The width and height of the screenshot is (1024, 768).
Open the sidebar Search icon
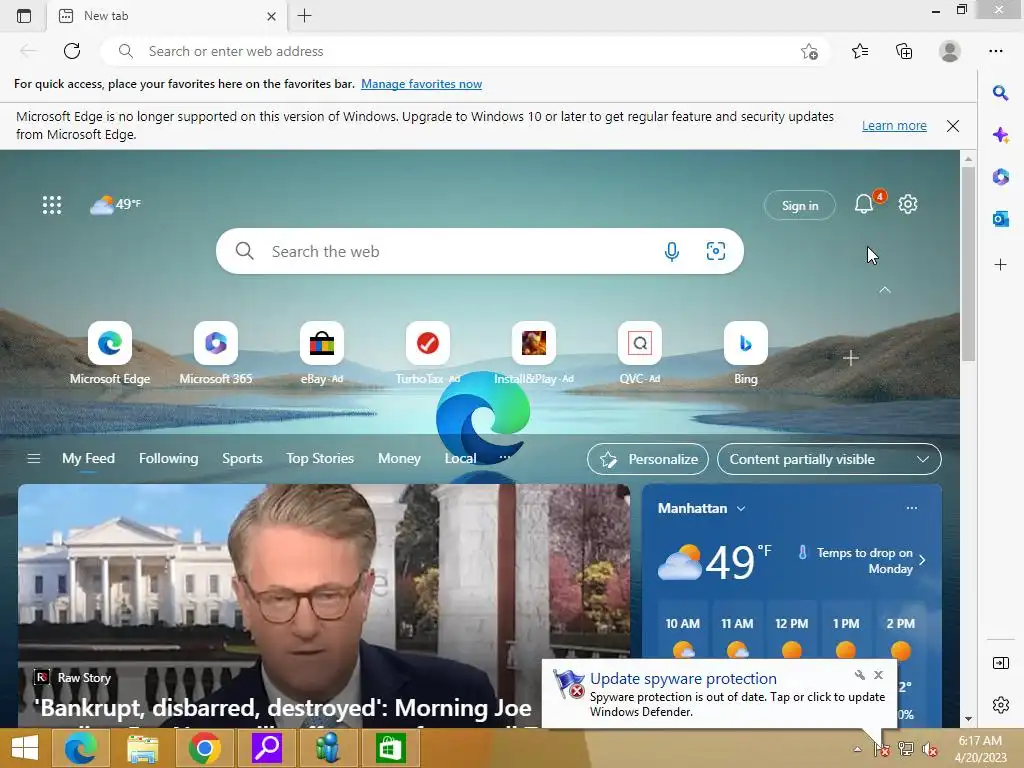point(1000,93)
